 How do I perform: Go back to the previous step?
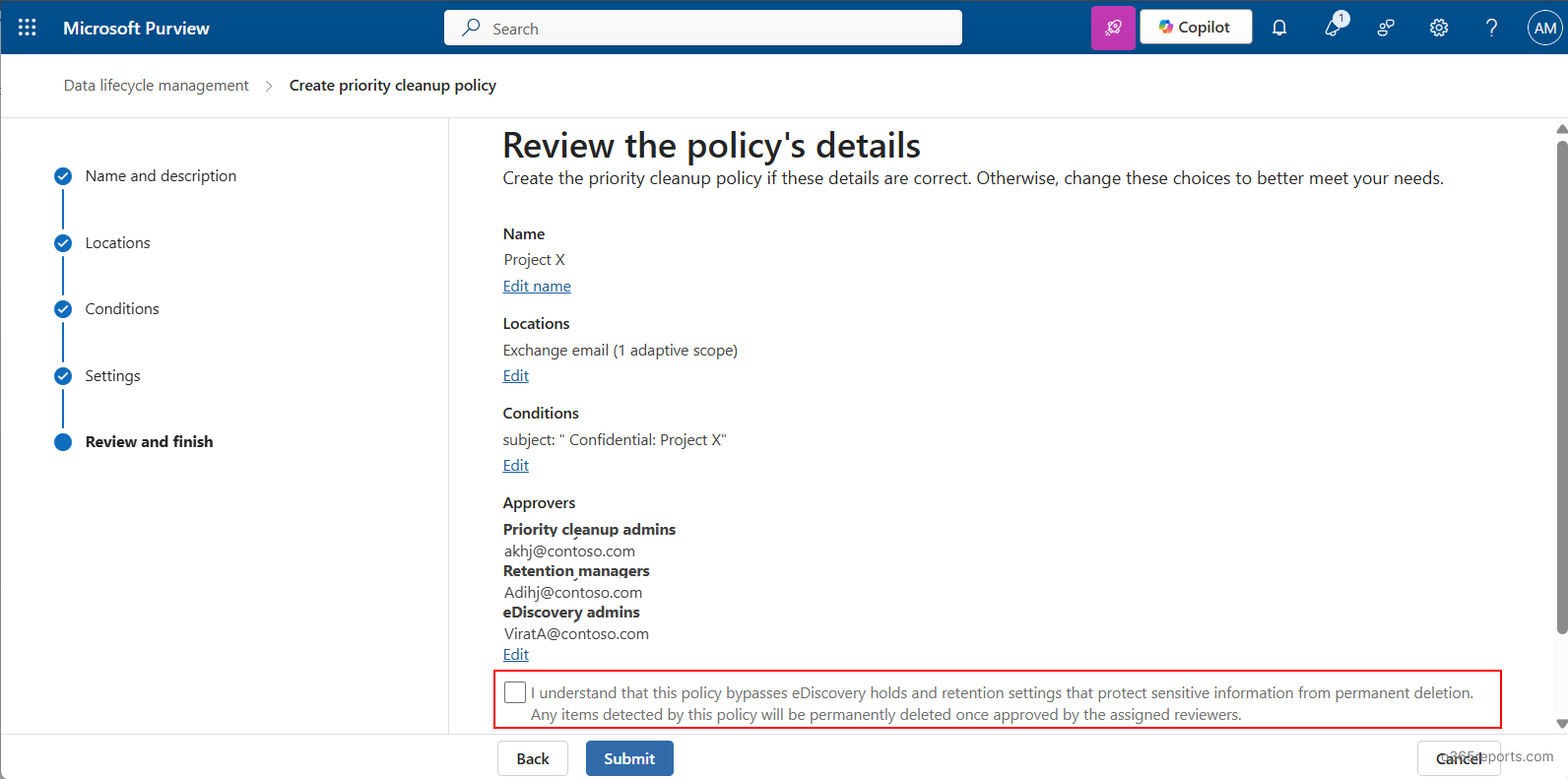[x=533, y=758]
